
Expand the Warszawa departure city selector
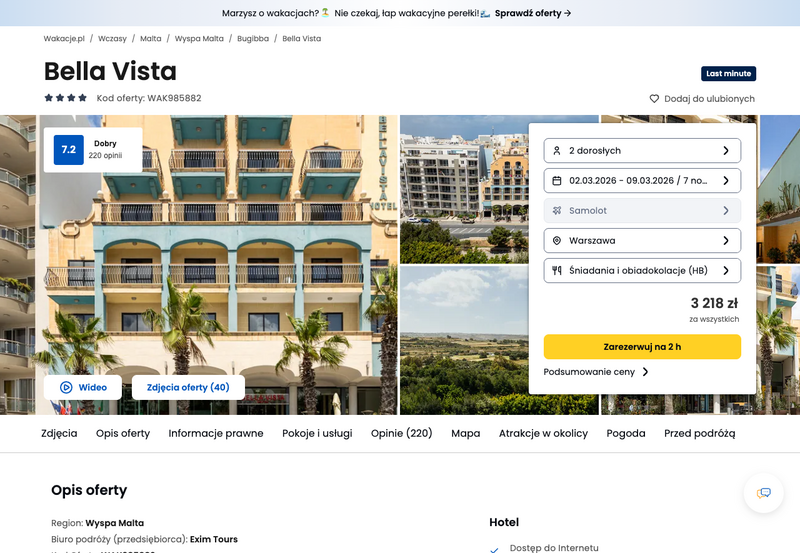click(x=642, y=241)
